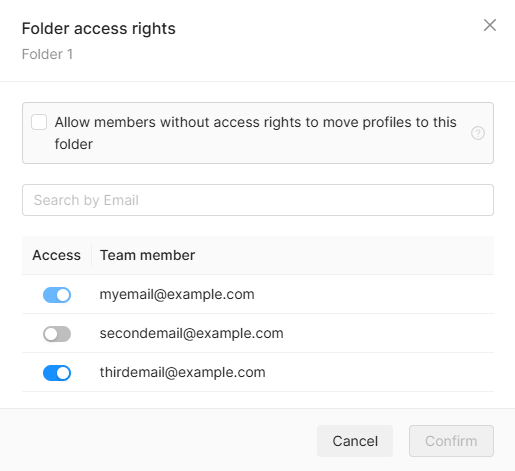Image resolution: width=515 pixels, height=471 pixels.
Task: Select the thirdemail@example.com text
Action: pos(183,372)
